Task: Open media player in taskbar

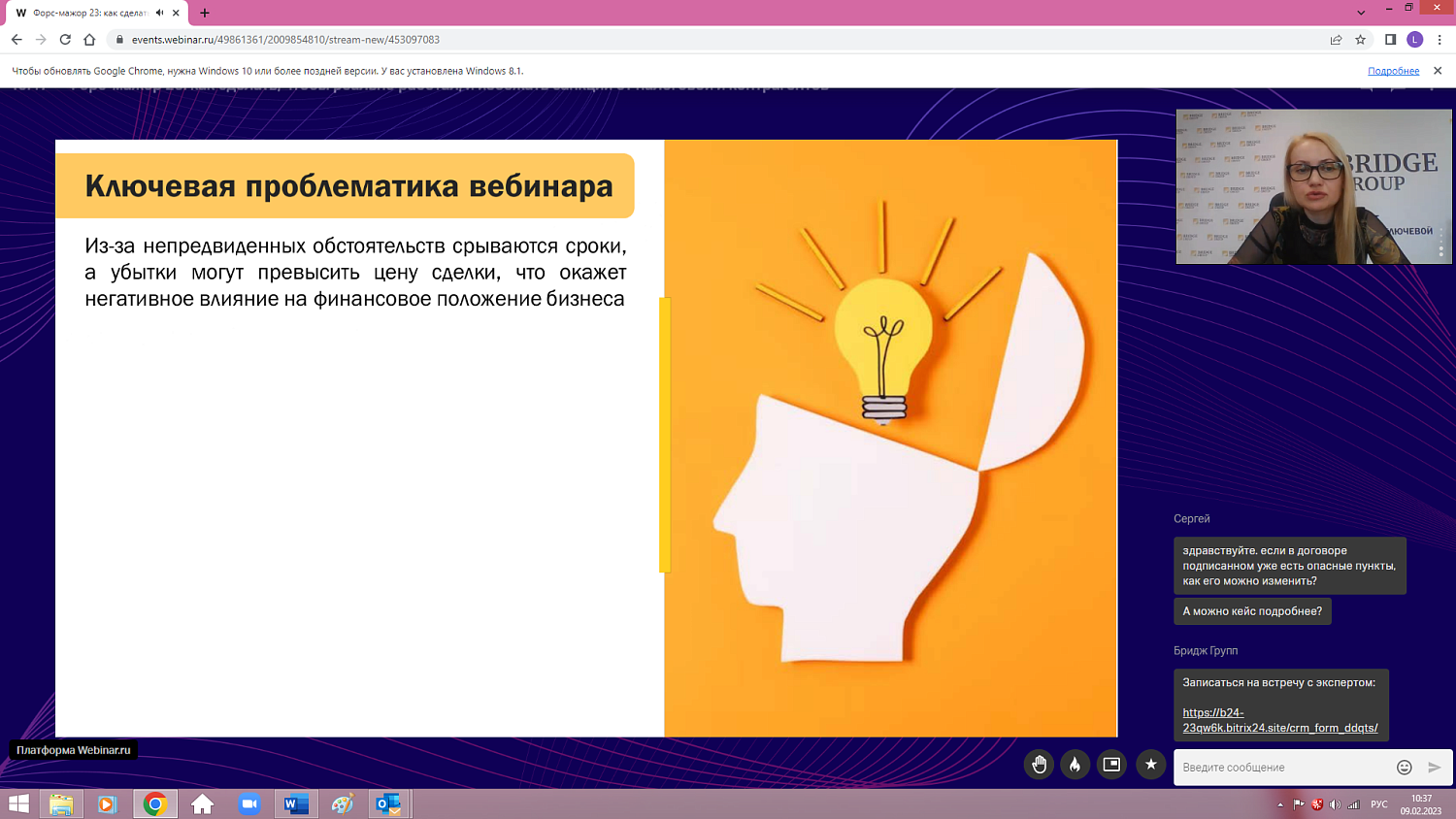Action: pyautogui.click(x=107, y=803)
